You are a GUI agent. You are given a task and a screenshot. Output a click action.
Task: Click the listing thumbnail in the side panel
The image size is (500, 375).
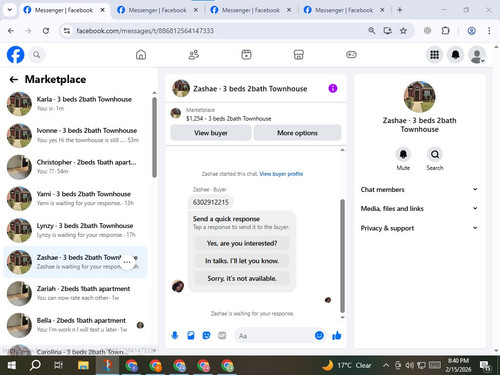(419, 97)
